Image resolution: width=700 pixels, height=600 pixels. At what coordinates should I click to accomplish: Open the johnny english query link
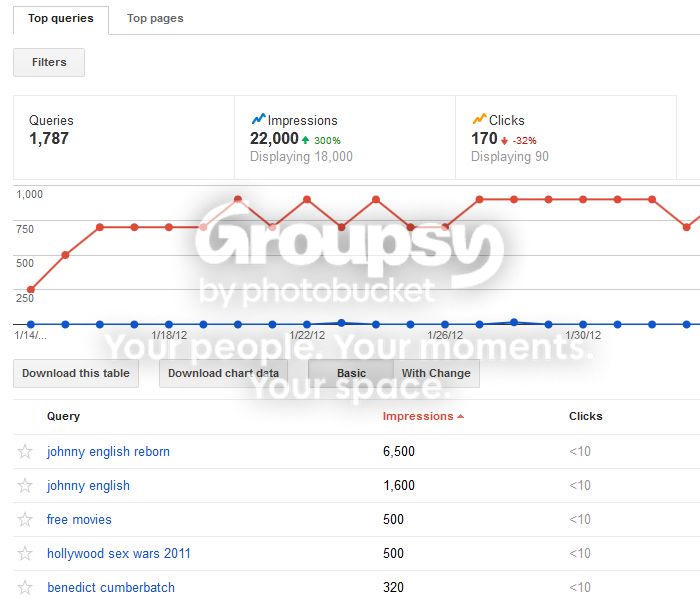[88, 485]
